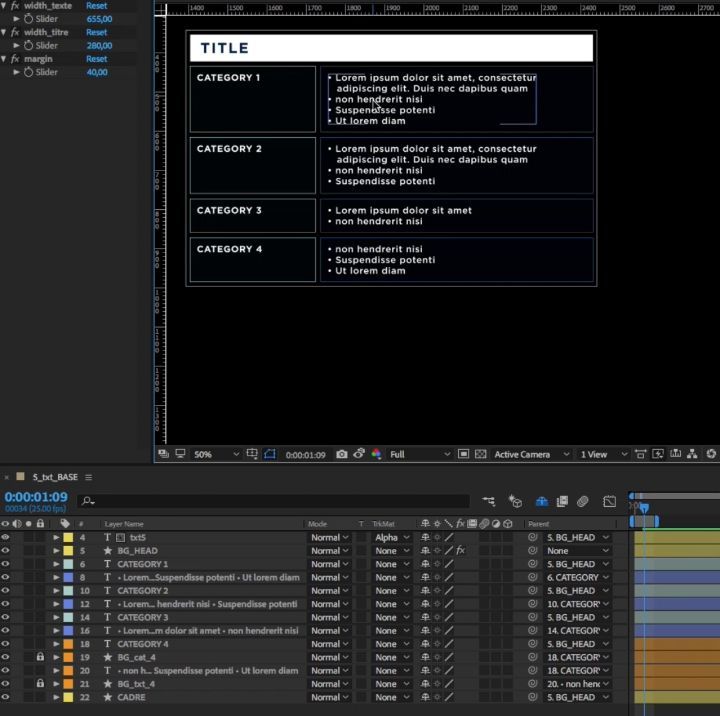Click the width_texte slider value 655,00
Viewport: 720px width, 716px height.
click(99, 19)
